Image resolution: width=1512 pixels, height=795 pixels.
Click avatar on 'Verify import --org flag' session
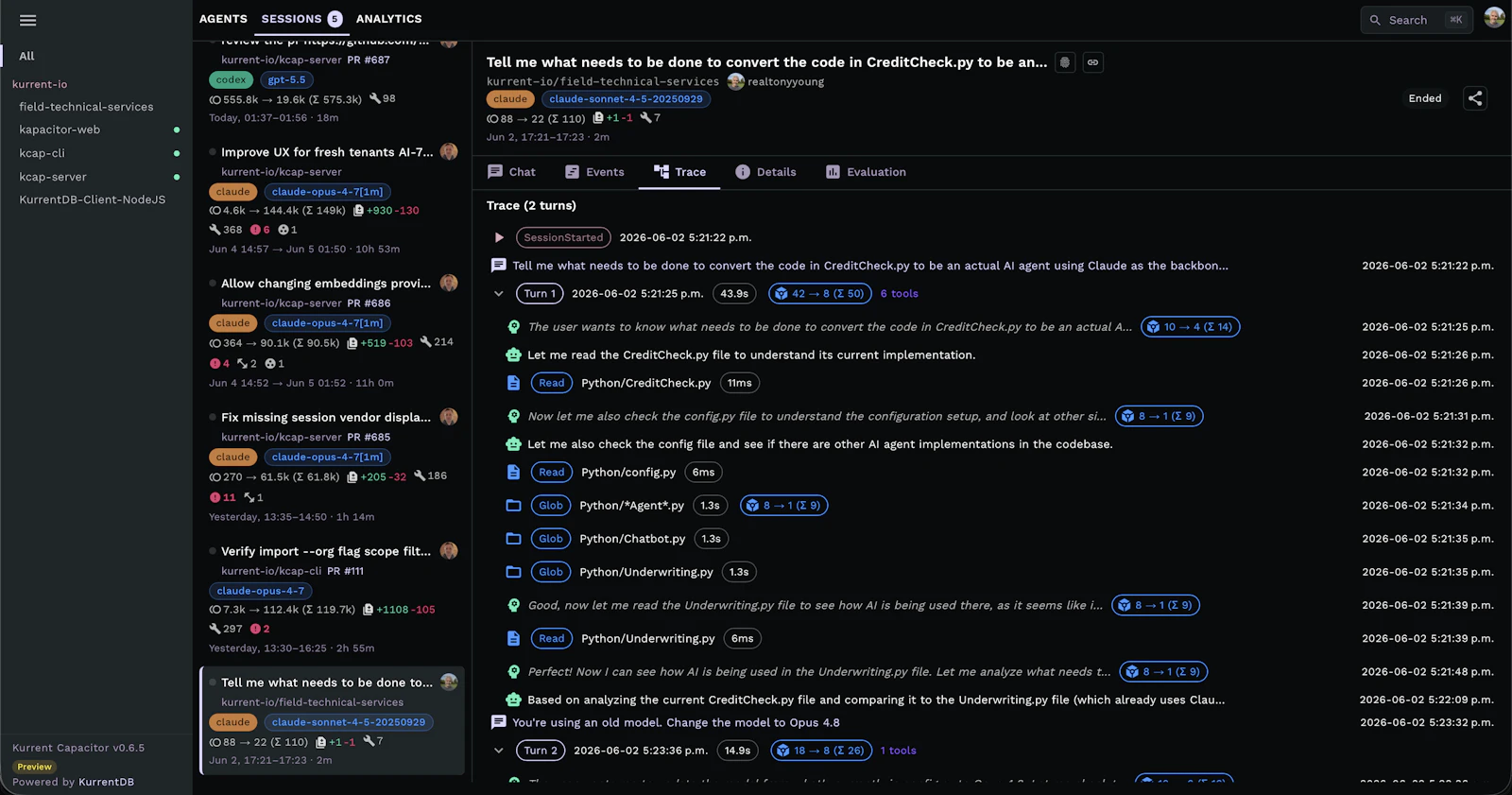449,550
